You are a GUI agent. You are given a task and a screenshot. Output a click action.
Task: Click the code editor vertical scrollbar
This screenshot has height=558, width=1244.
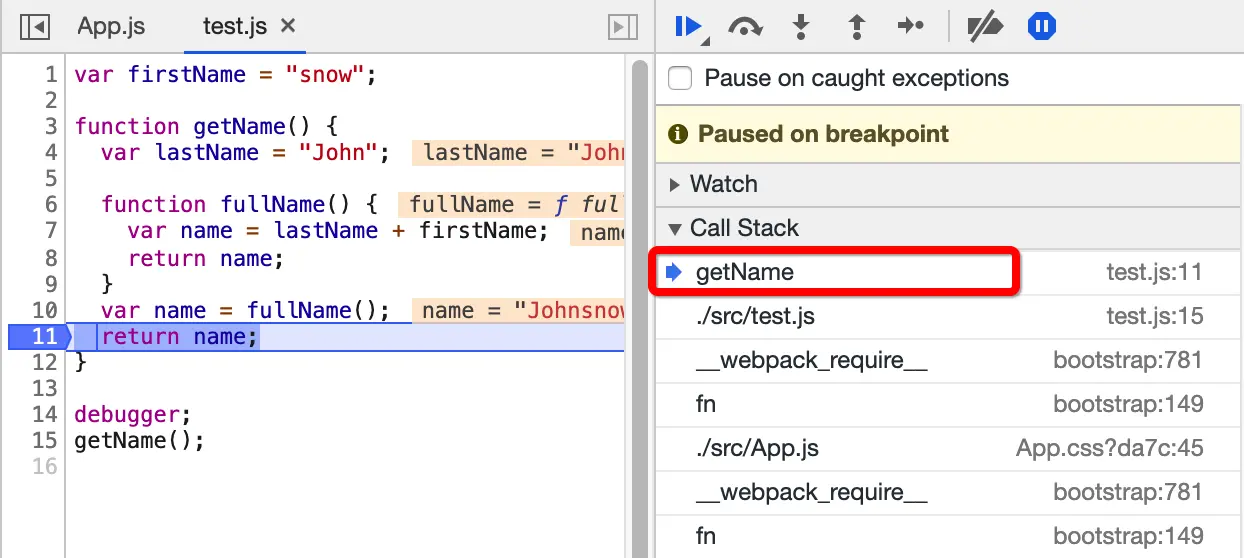tap(638, 306)
